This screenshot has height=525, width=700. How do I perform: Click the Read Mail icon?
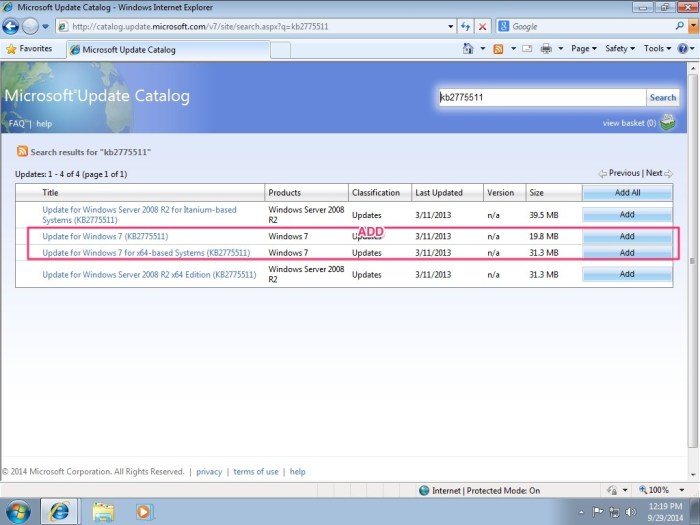tap(527, 48)
